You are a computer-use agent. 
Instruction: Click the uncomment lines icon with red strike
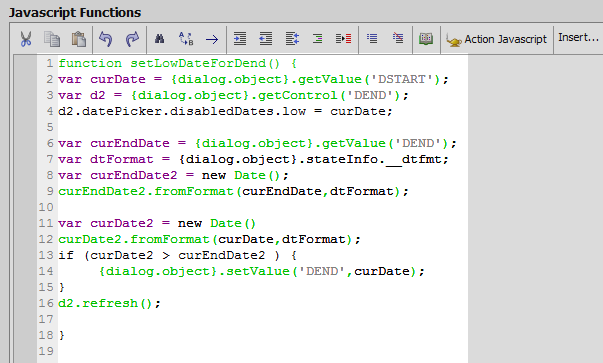[398, 38]
